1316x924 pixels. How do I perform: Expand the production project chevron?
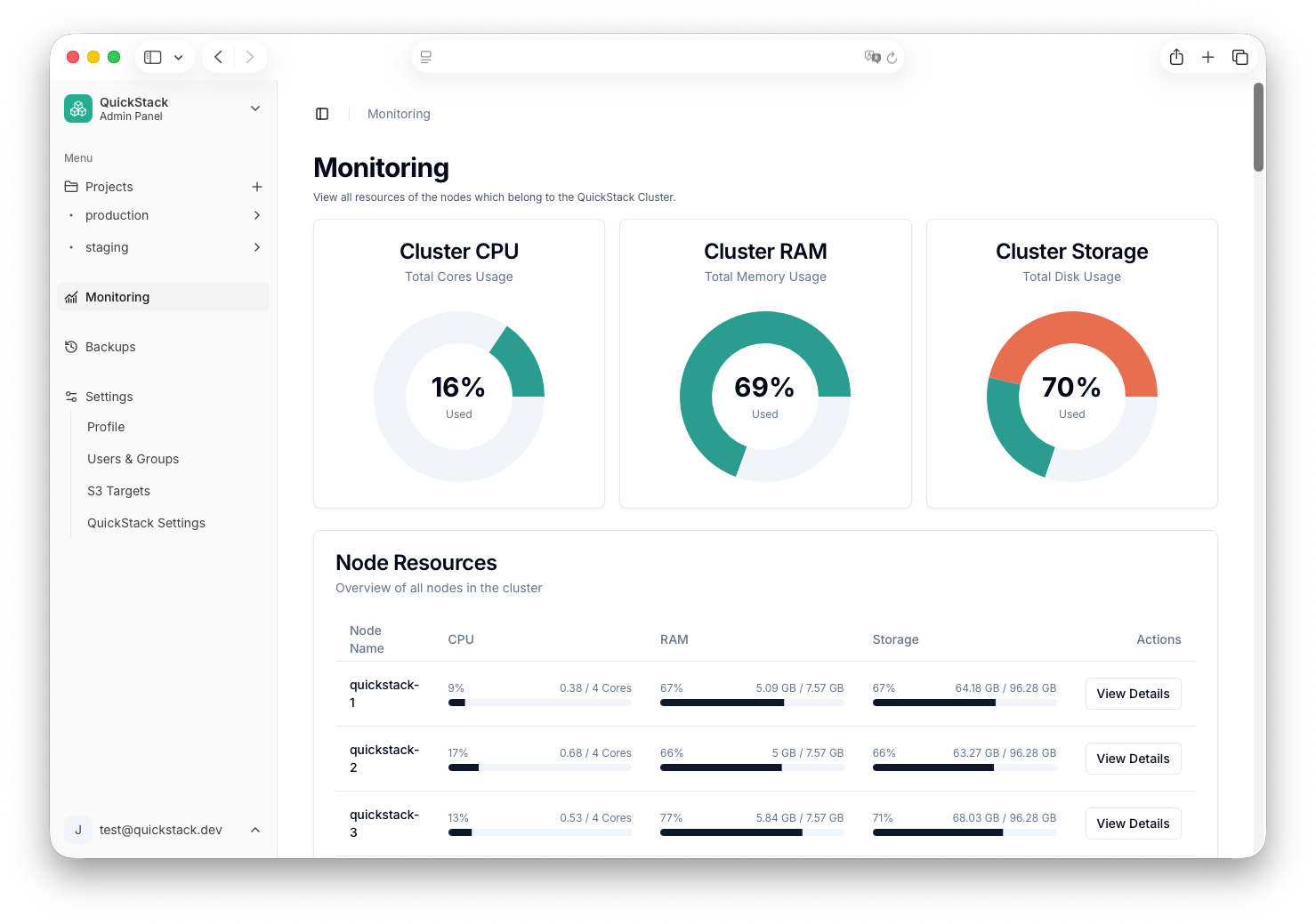pos(256,215)
